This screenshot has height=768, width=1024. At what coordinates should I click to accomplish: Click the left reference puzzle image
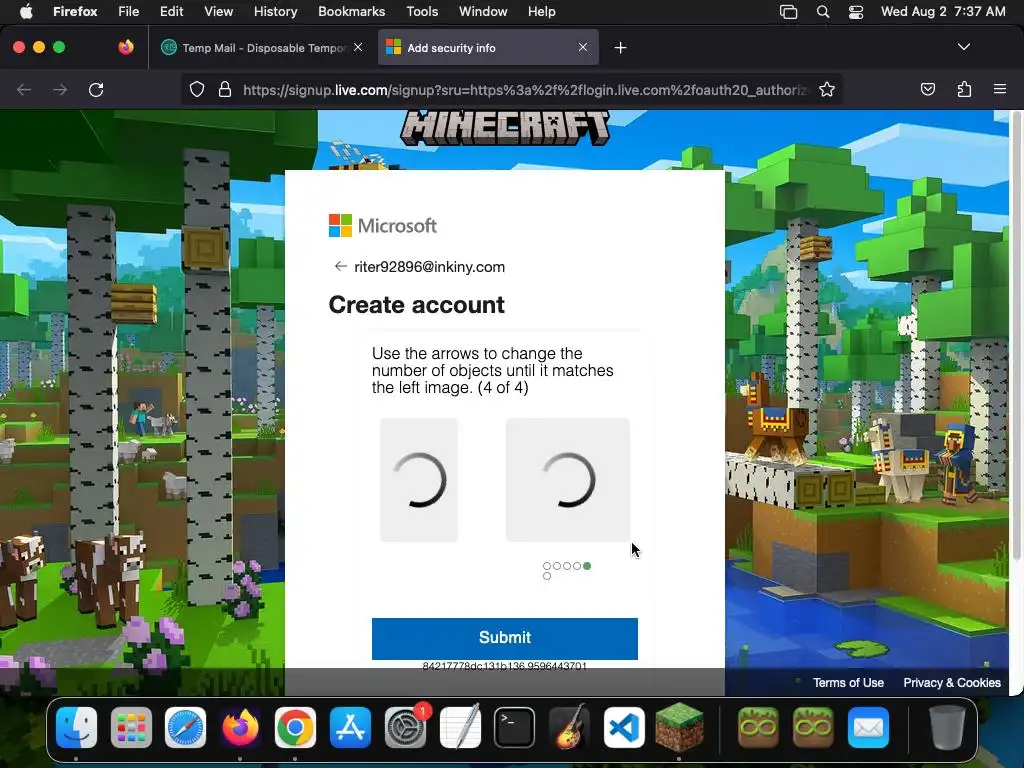419,480
